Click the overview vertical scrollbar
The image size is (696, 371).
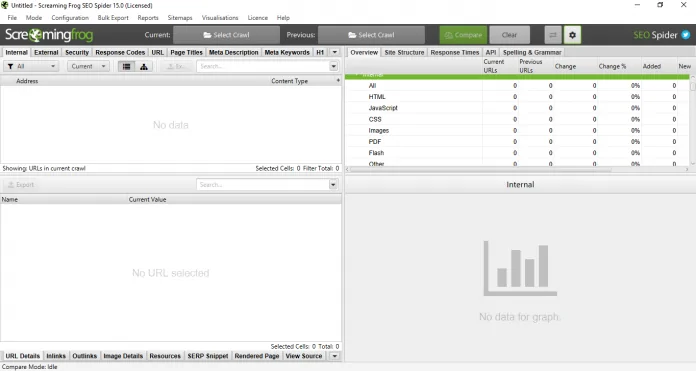(692, 86)
